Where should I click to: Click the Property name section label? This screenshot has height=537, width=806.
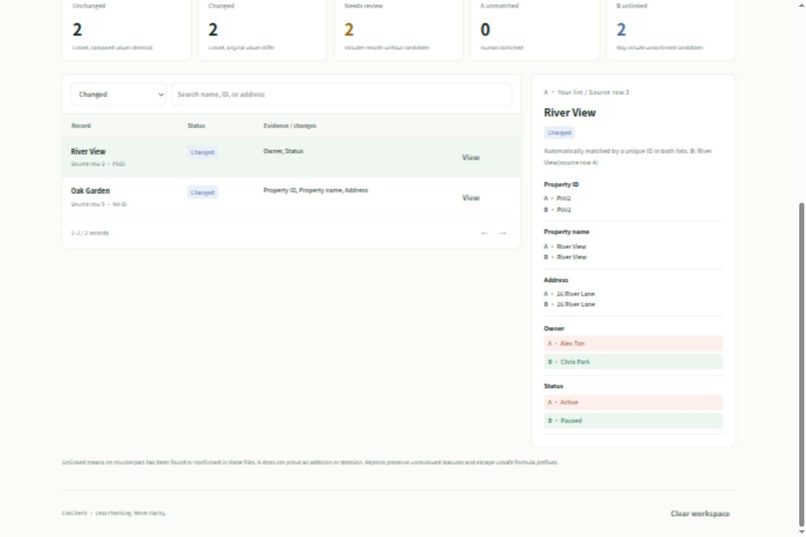(566, 232)
